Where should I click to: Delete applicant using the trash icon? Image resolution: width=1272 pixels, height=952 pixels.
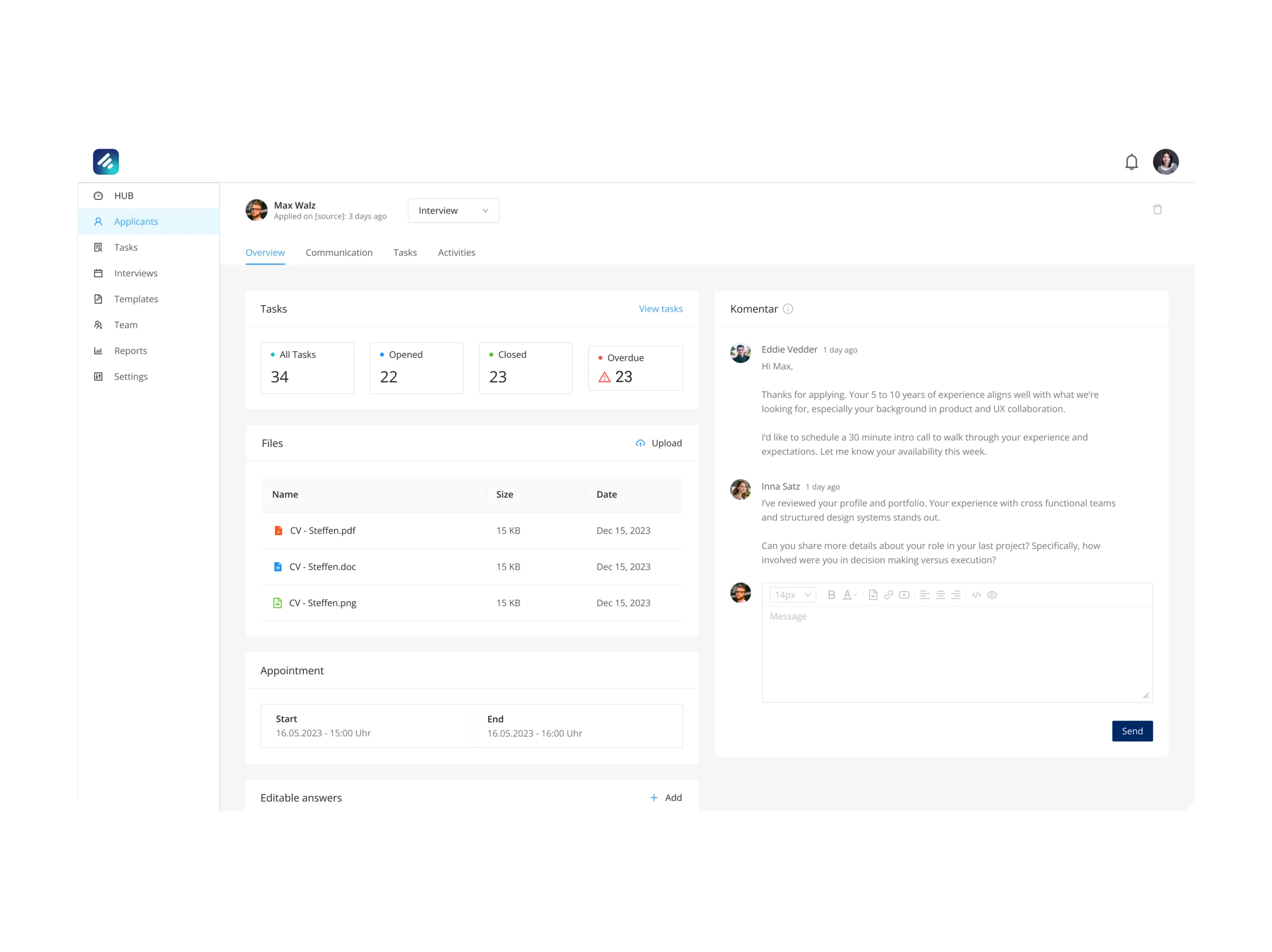pos(1157,209)
